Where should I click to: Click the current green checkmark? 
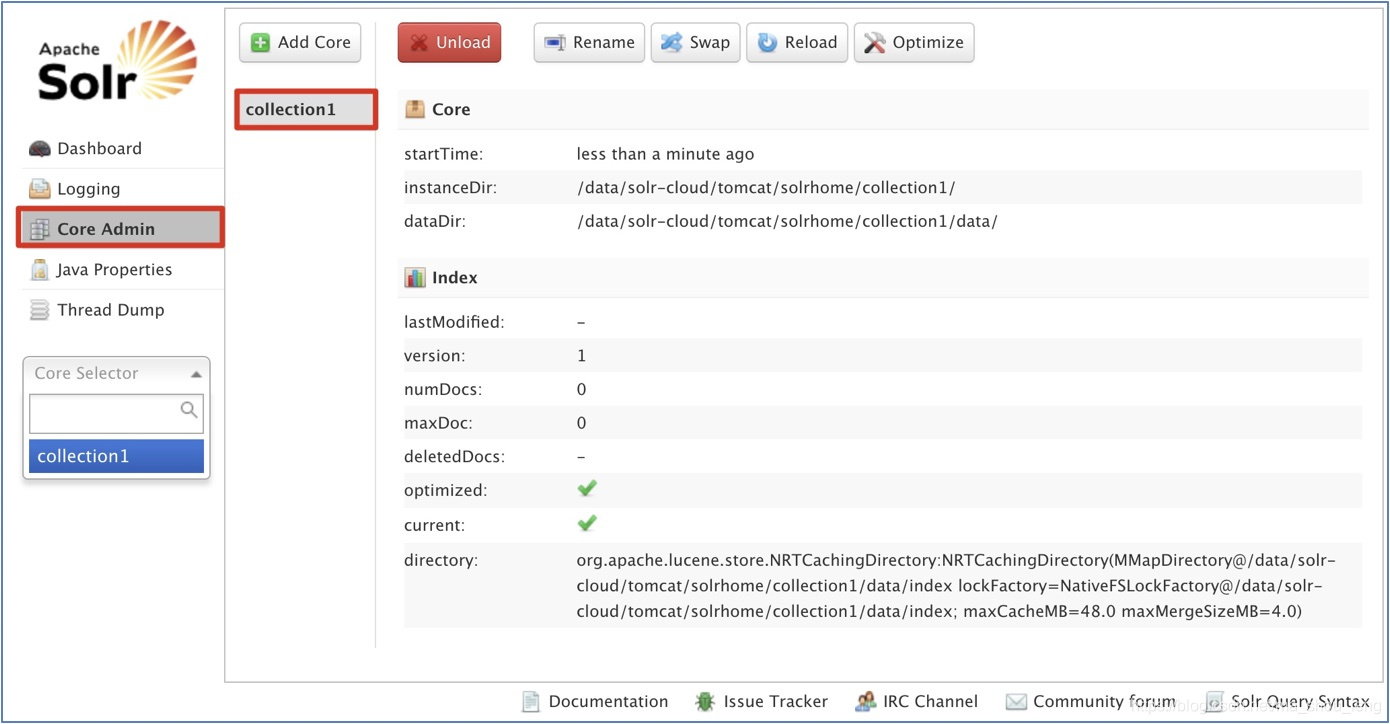(x=587, y=522)
